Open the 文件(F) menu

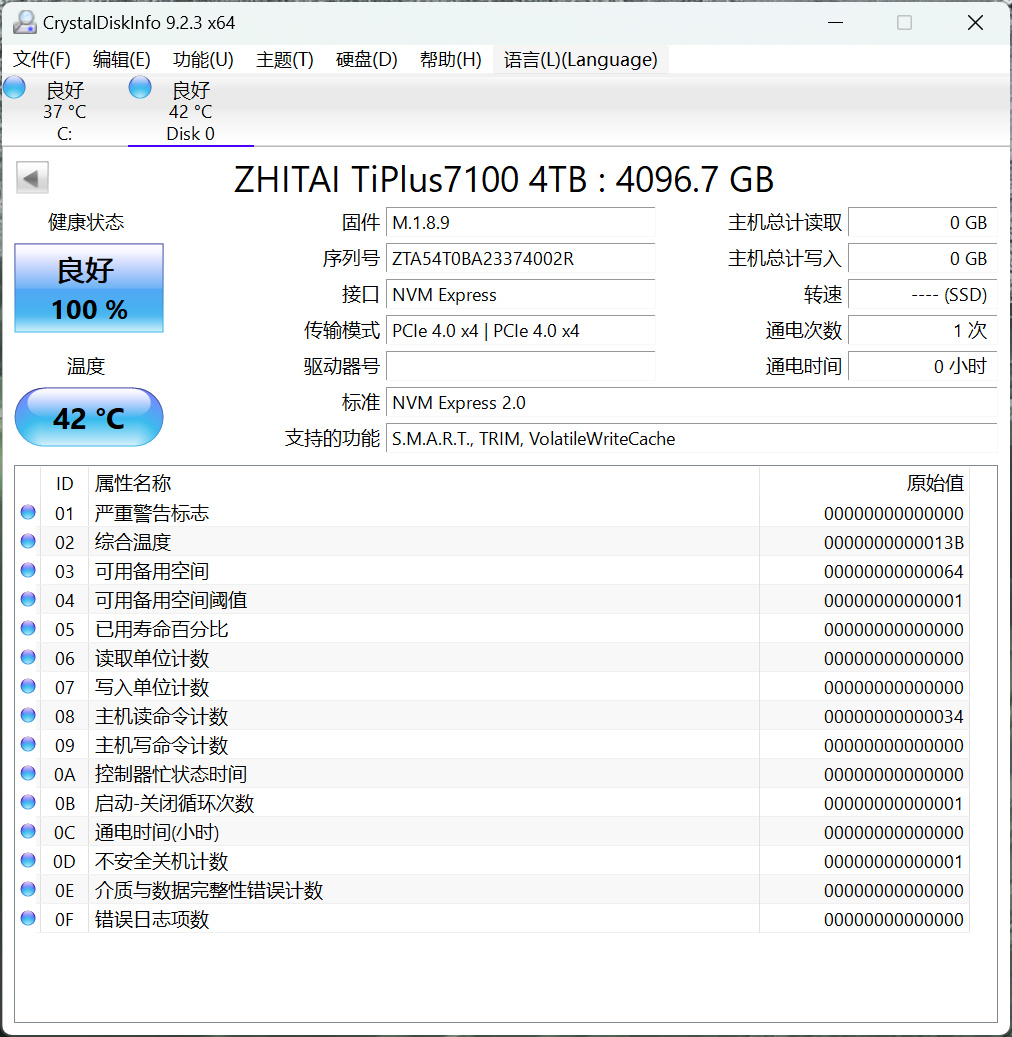click(x=42, y=60)
